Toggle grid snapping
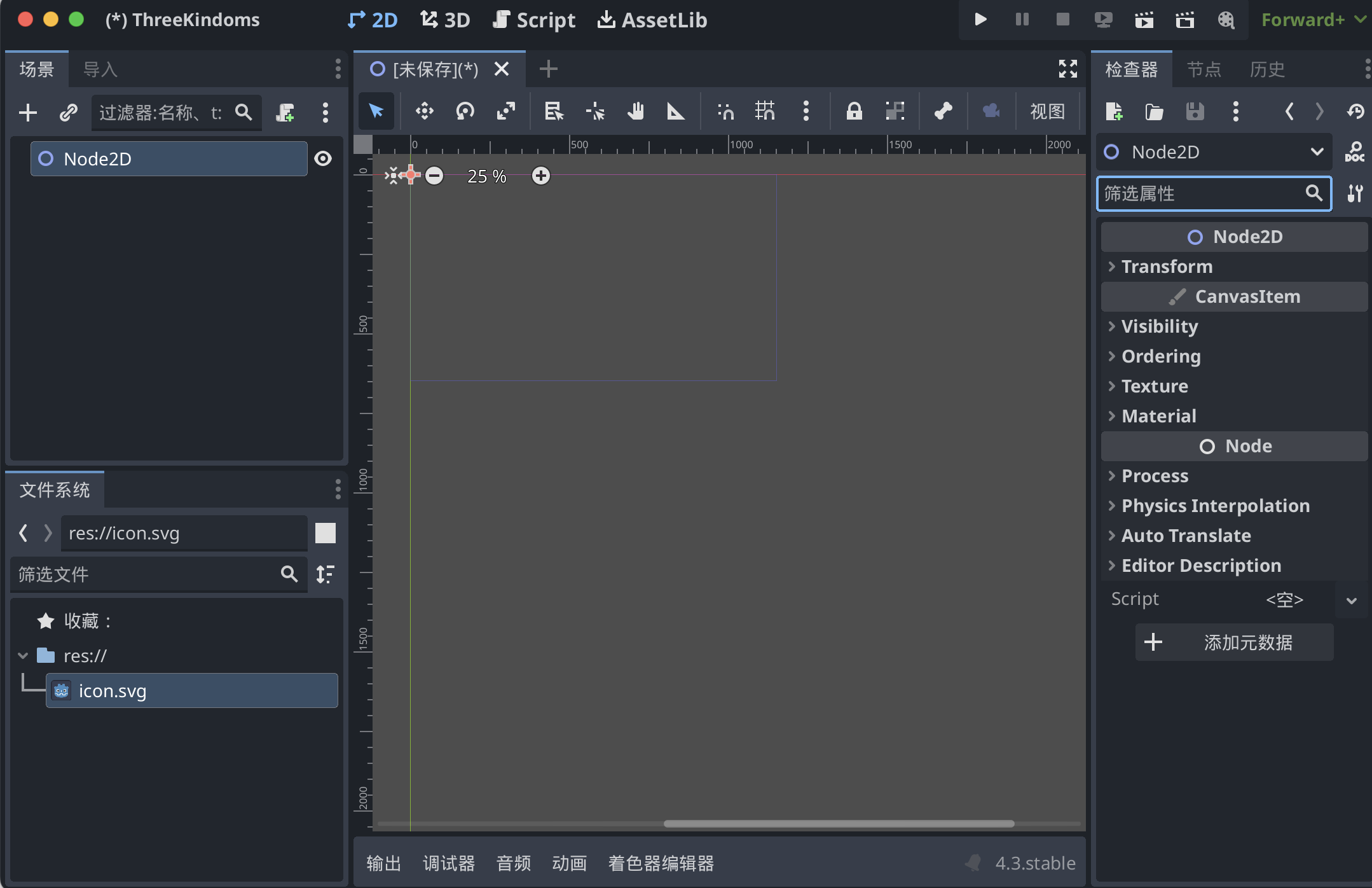The height and width of the screenshot is (888, 1372). [765, 111]
